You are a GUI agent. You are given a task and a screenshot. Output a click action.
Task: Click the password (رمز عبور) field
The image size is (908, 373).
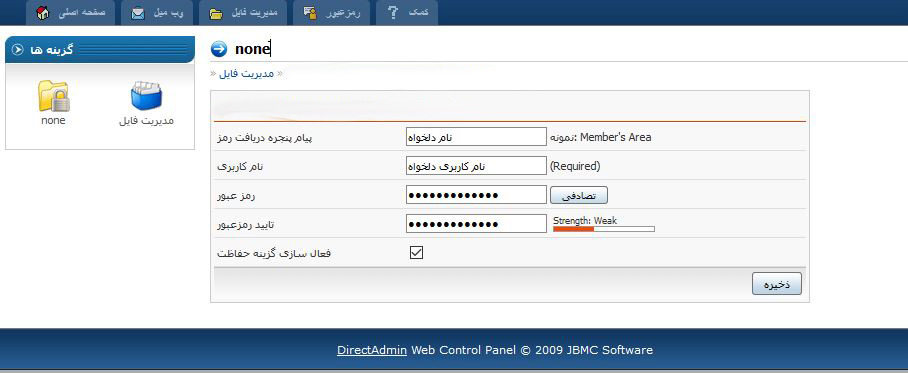[476, 195]
